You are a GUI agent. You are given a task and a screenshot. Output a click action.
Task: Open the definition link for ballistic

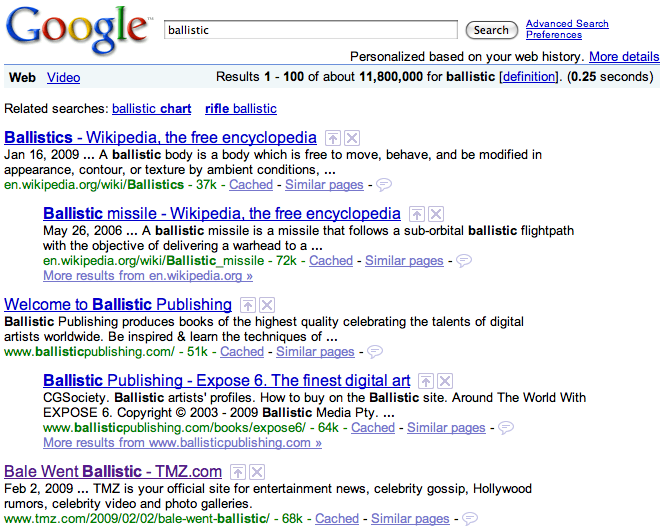tap(529, 77)
